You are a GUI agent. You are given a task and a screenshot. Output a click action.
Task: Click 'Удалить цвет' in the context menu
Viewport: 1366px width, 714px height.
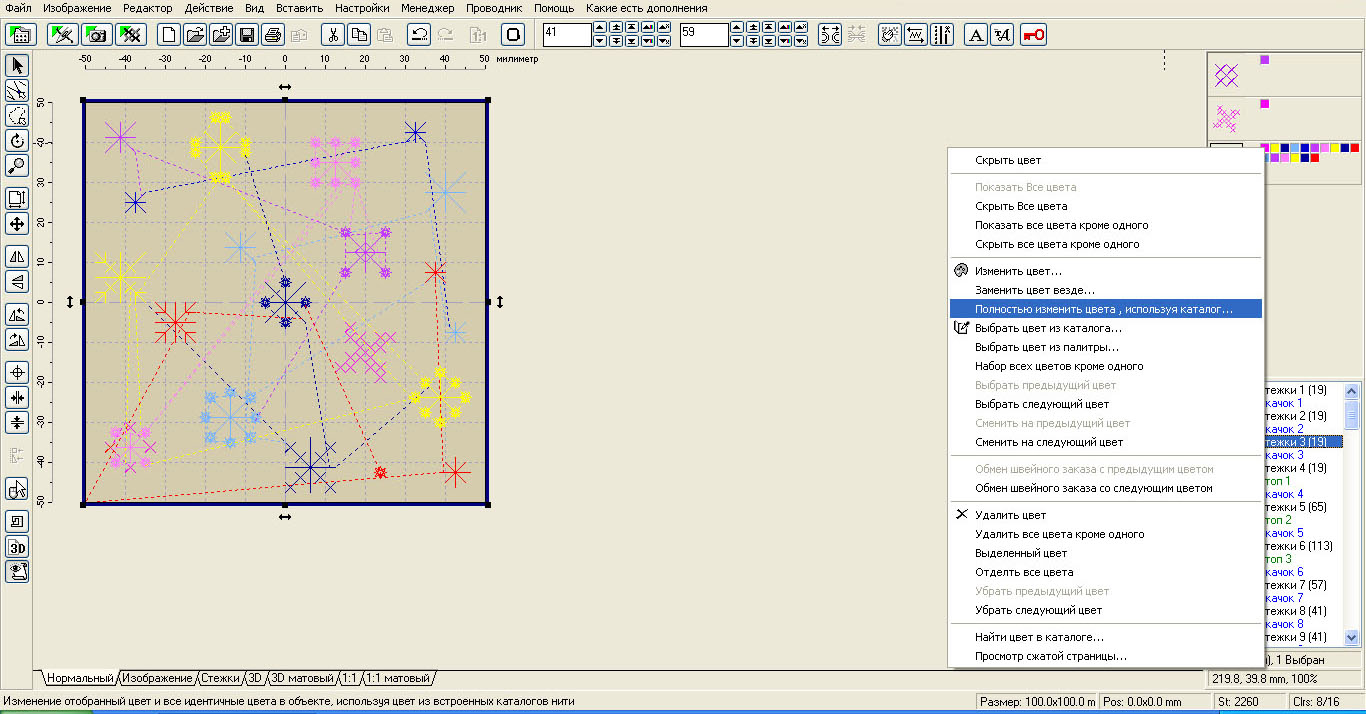[x=1010, y=515]
